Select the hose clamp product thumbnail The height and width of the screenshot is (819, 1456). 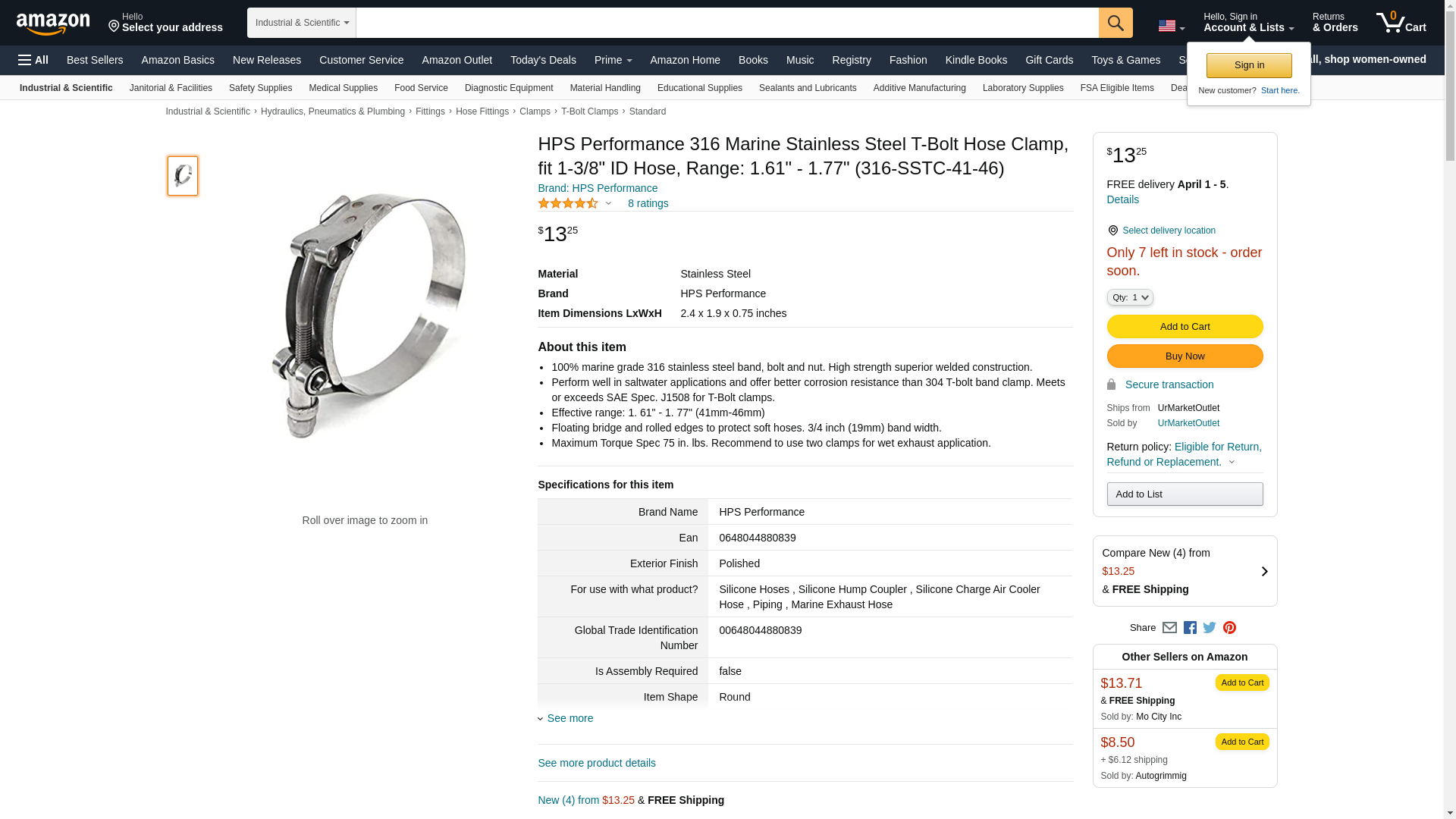coord(183,176)
